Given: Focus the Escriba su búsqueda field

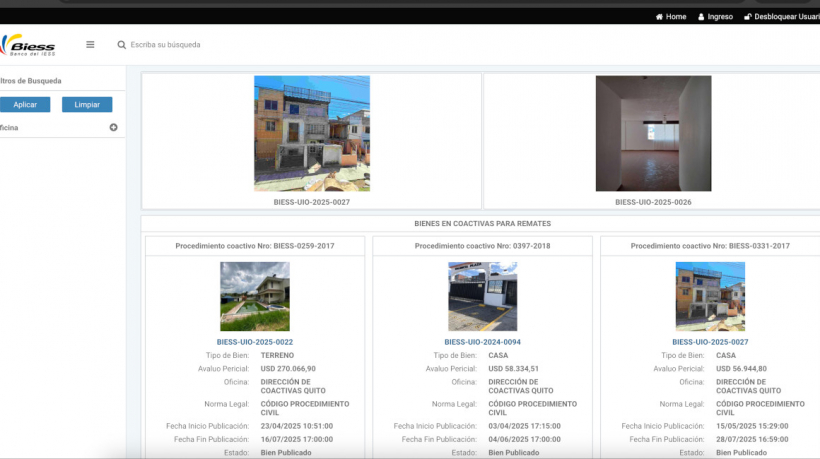Looking at the screenshot, I should [x=165, y=45].
